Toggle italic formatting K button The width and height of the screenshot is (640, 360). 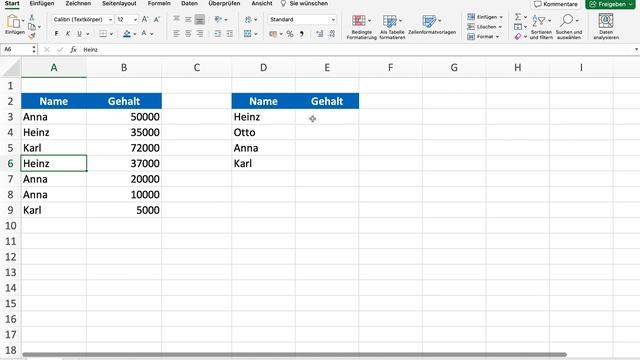pyautogui.click(x=68, y=33)
